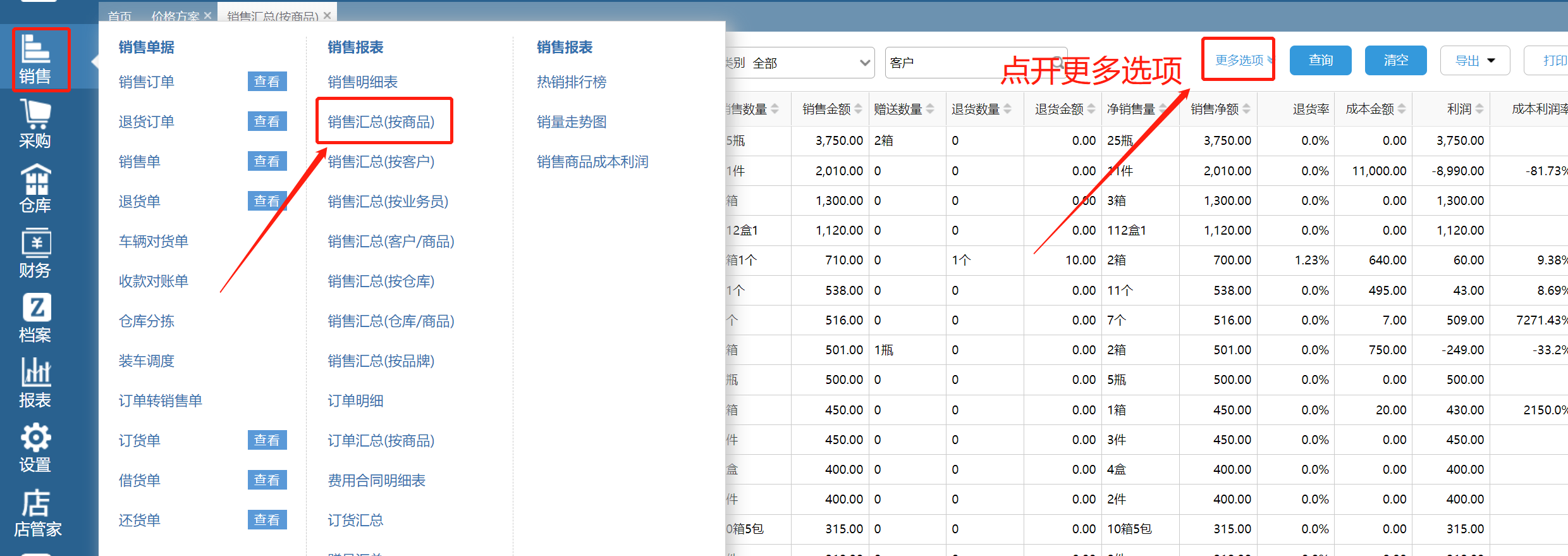
Task: Open the 销售 module in sidebar
Action: pos(35,60)
